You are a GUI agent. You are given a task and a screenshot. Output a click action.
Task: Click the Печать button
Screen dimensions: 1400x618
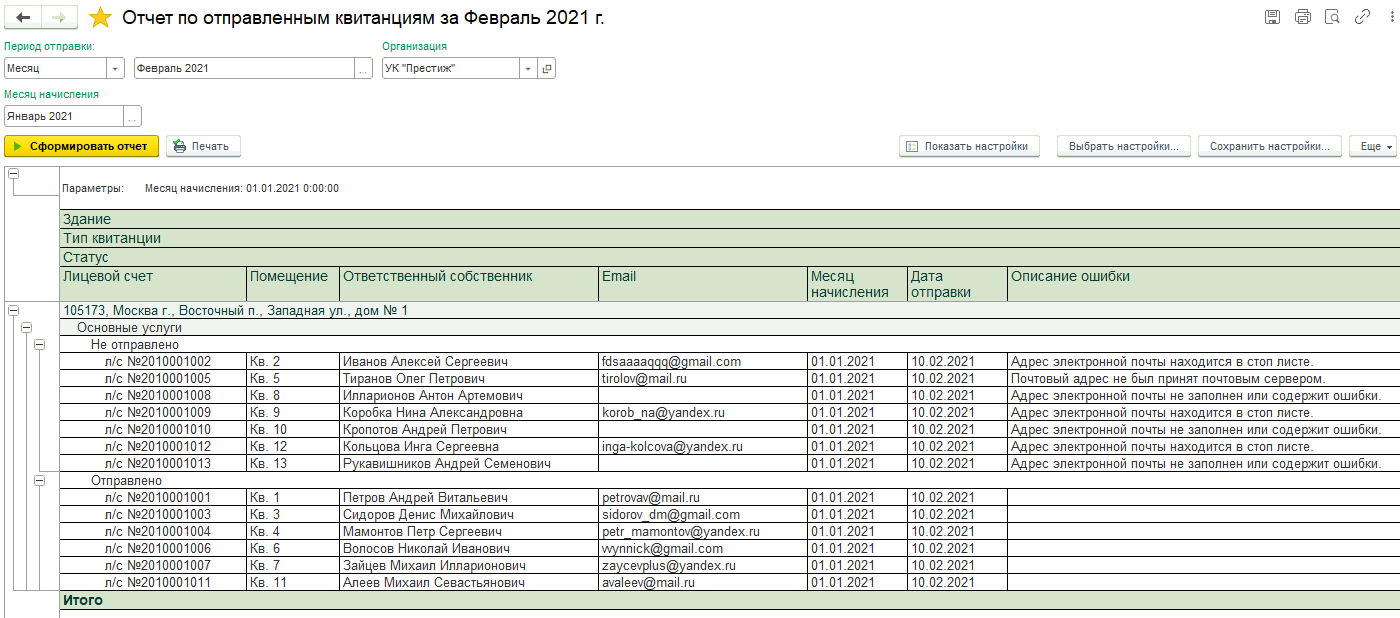tap(203, 146)
